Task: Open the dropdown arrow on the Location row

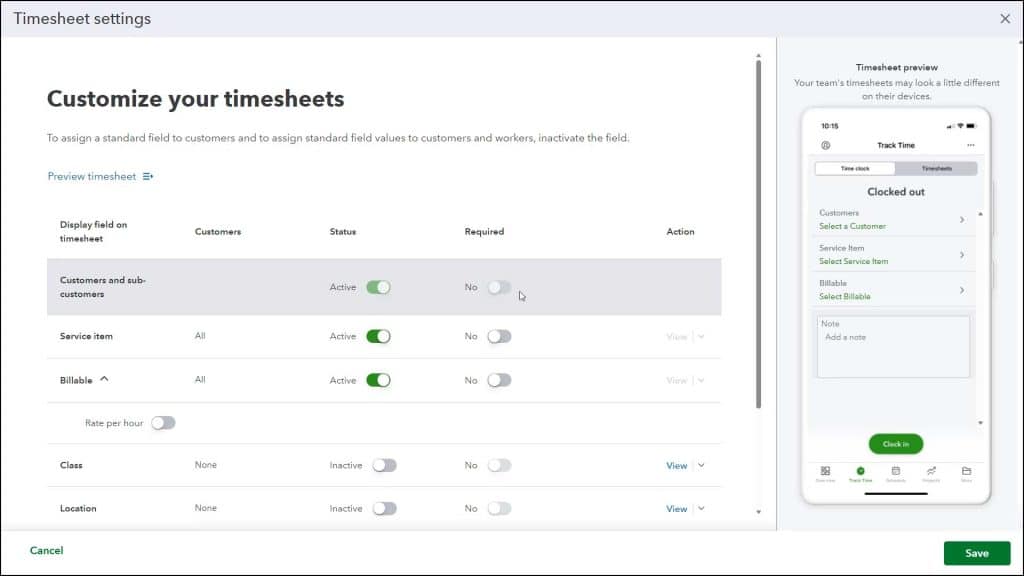Action: [x=700, y=508]
